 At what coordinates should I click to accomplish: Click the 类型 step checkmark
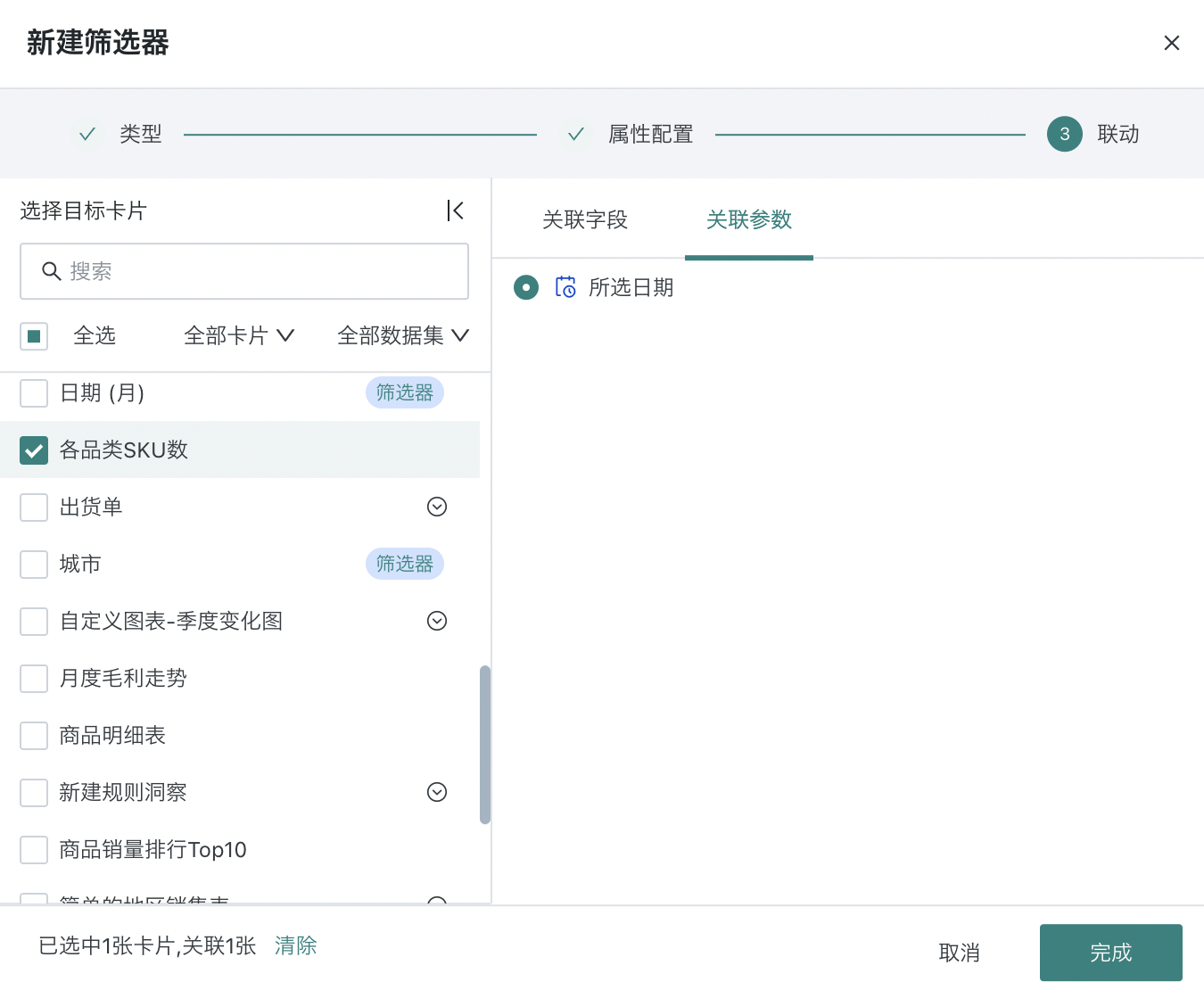coord(87,134)
